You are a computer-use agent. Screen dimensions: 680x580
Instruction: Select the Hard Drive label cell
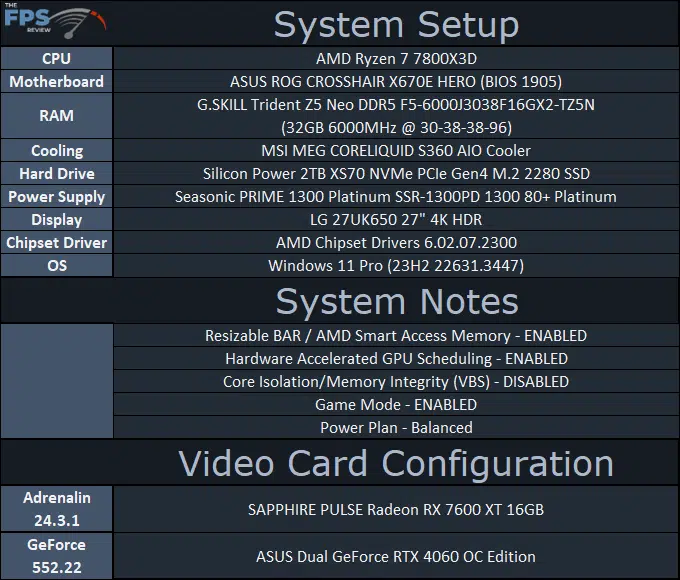[x=56, y=174]
